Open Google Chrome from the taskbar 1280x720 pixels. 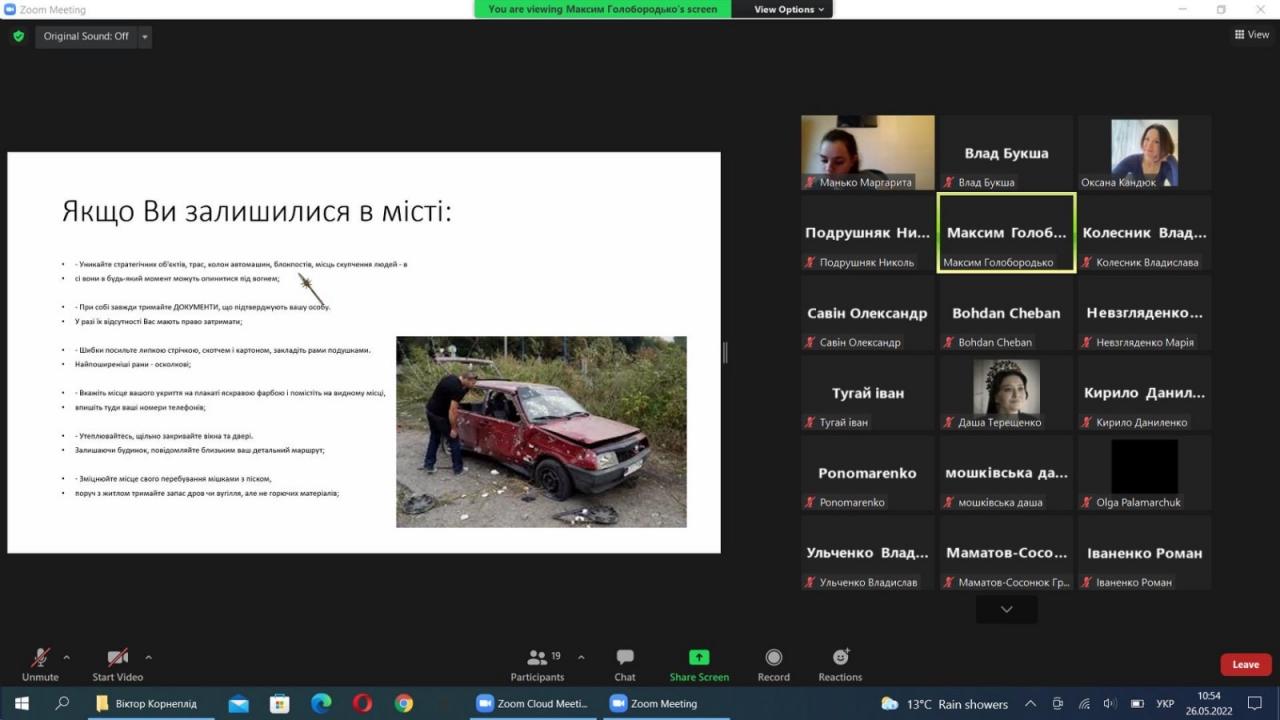tap(403, 703)
